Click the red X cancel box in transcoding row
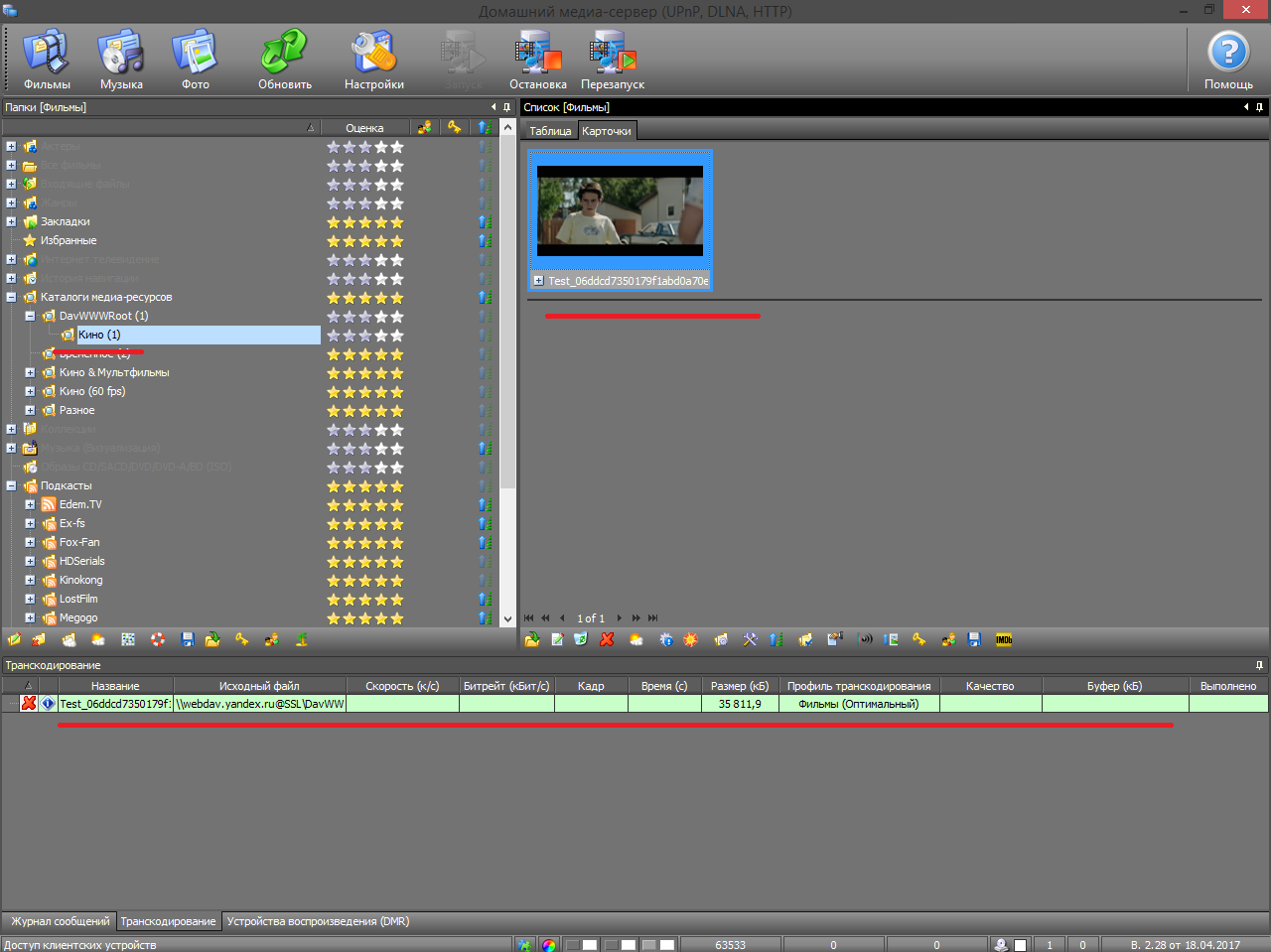This screenshot has height=952, width=1271. tap(29, 704)
